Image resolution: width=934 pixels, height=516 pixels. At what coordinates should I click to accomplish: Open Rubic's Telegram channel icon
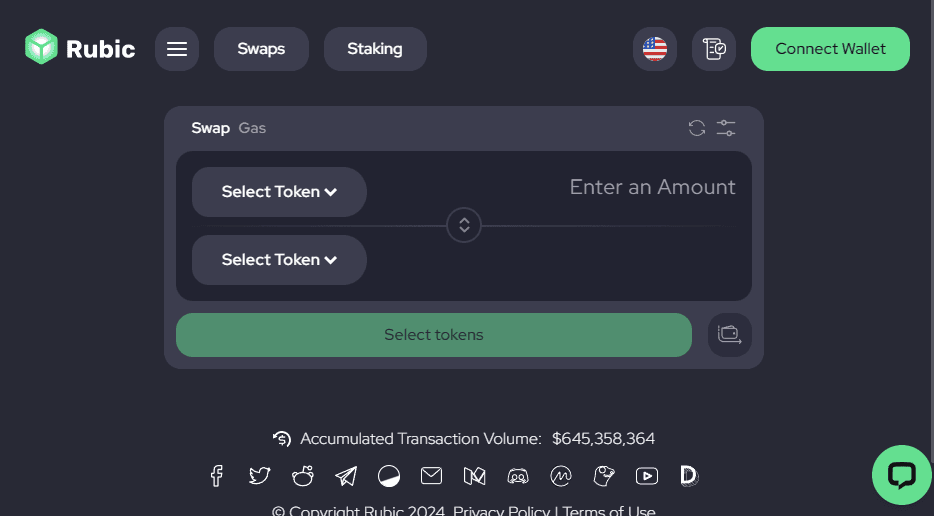click(x=346, y=476)
